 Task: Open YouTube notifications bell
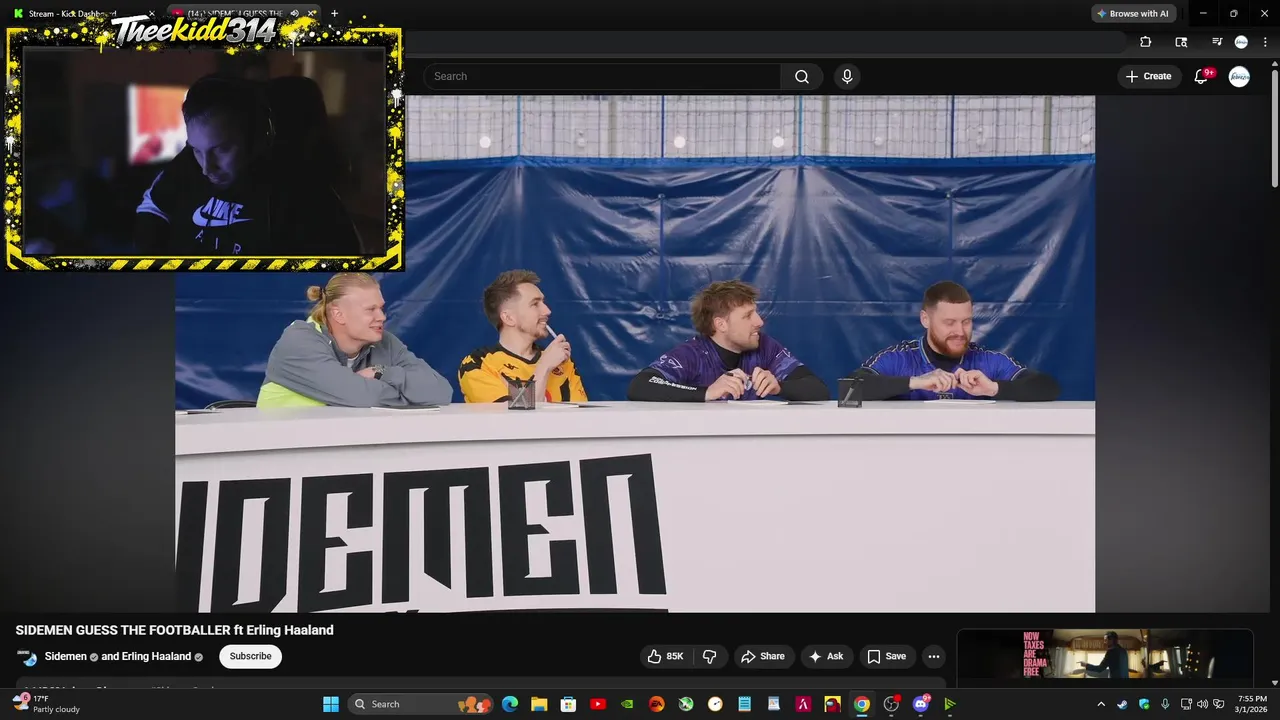pyautogui.click(x=1201, y=76)
